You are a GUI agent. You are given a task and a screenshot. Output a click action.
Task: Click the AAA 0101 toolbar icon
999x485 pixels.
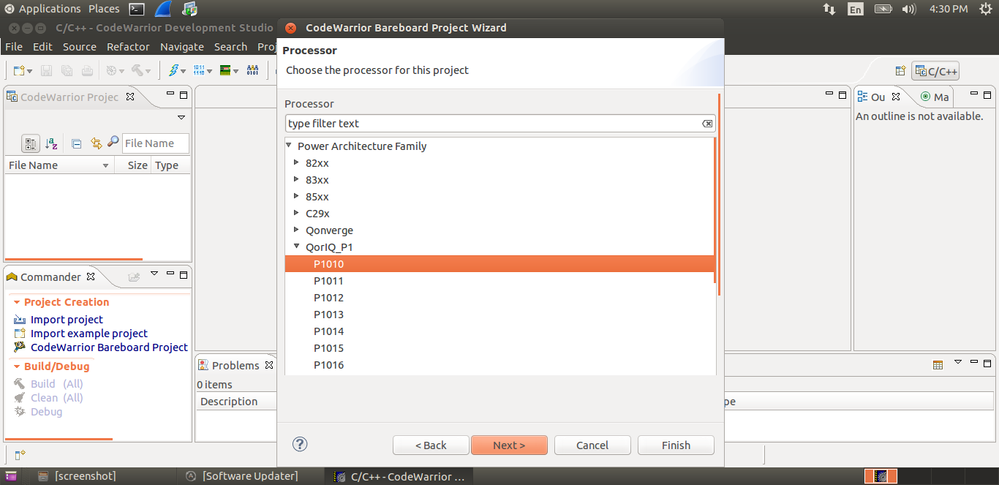pos(252,71)
